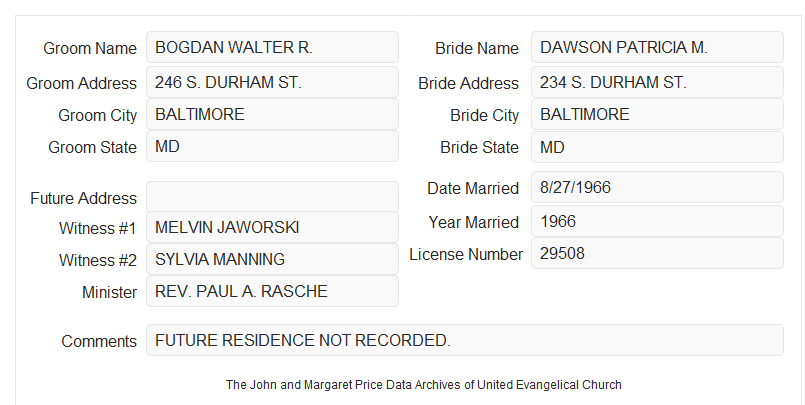Viewport: 805px width, 405px height.
Task: Click the Bride State field
Action: [x=657, y=147]
